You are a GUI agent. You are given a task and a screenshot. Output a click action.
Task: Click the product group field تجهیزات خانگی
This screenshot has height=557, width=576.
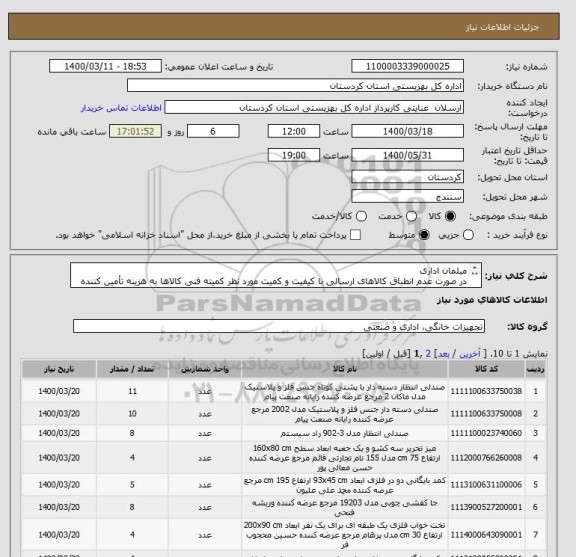(279, 326)
